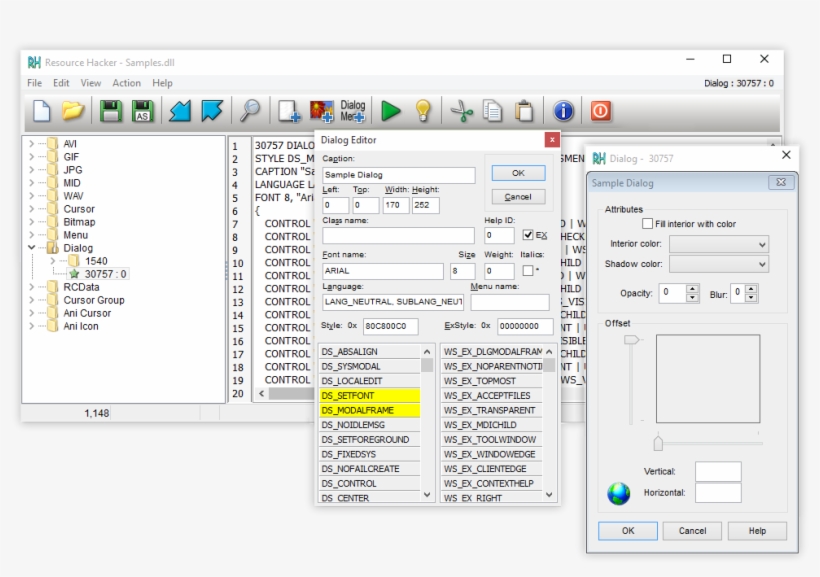Click the horizontal offset slider thumb

(x=658, y=443)
